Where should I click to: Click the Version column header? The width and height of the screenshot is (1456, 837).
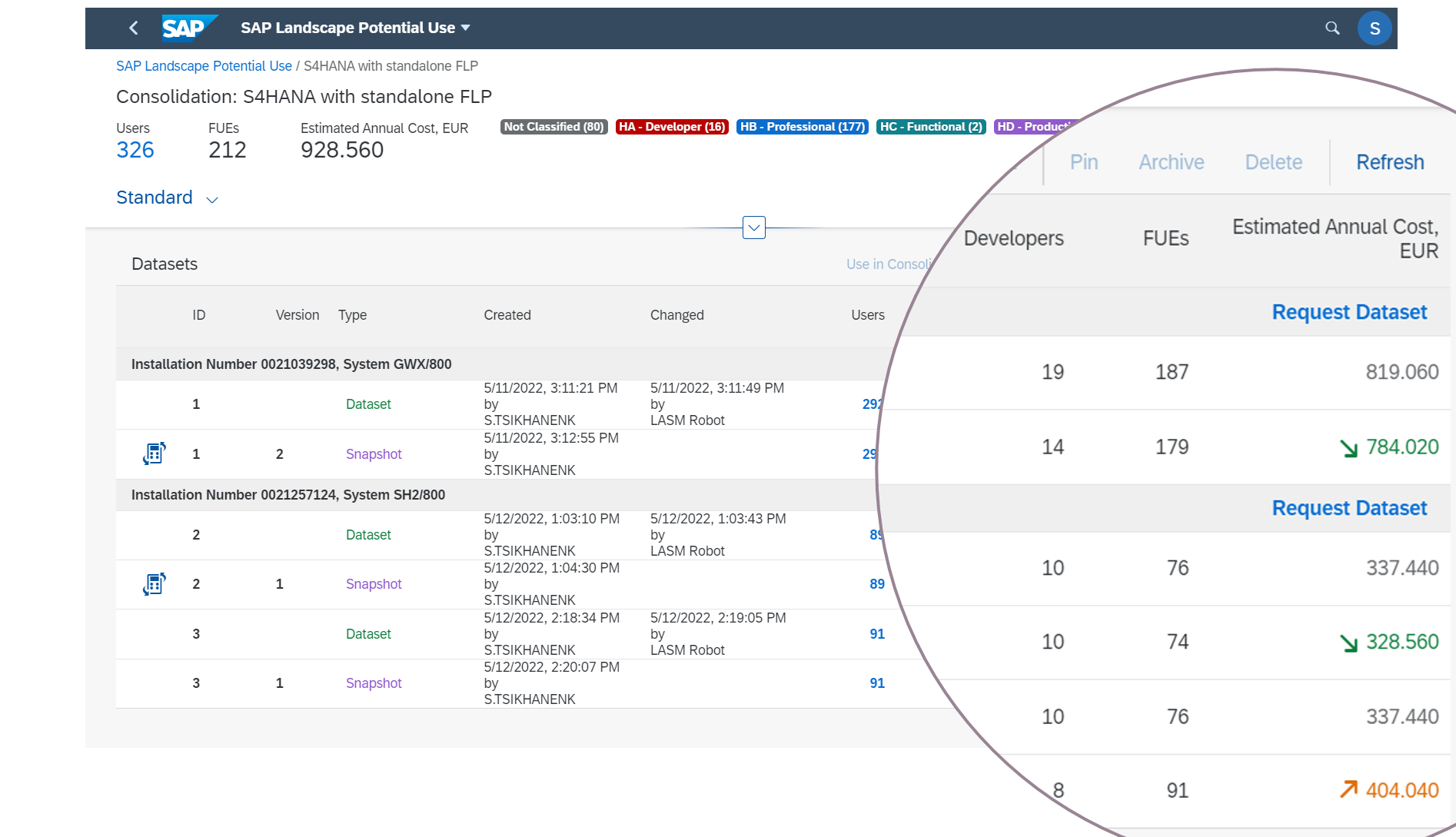pyautogui.click(x=298, y=315)
